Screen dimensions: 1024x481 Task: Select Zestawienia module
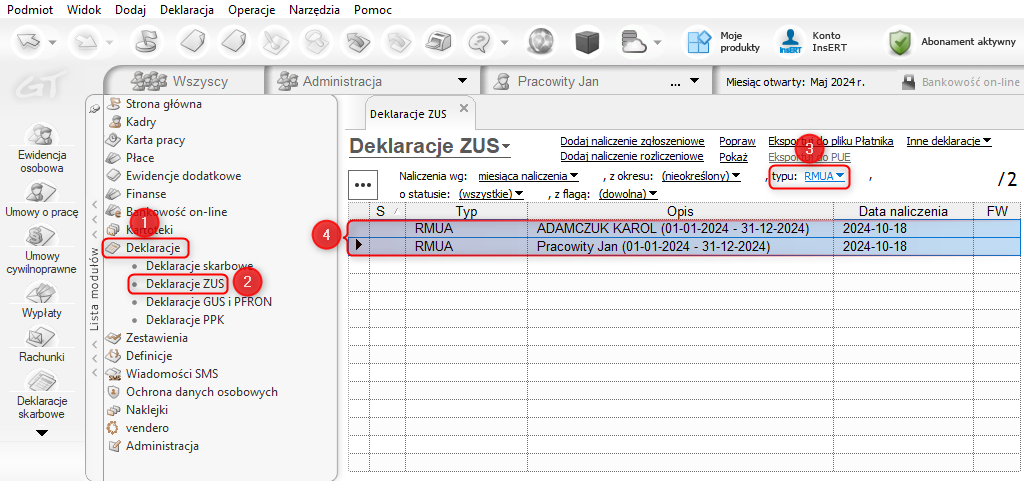(157, 338)
